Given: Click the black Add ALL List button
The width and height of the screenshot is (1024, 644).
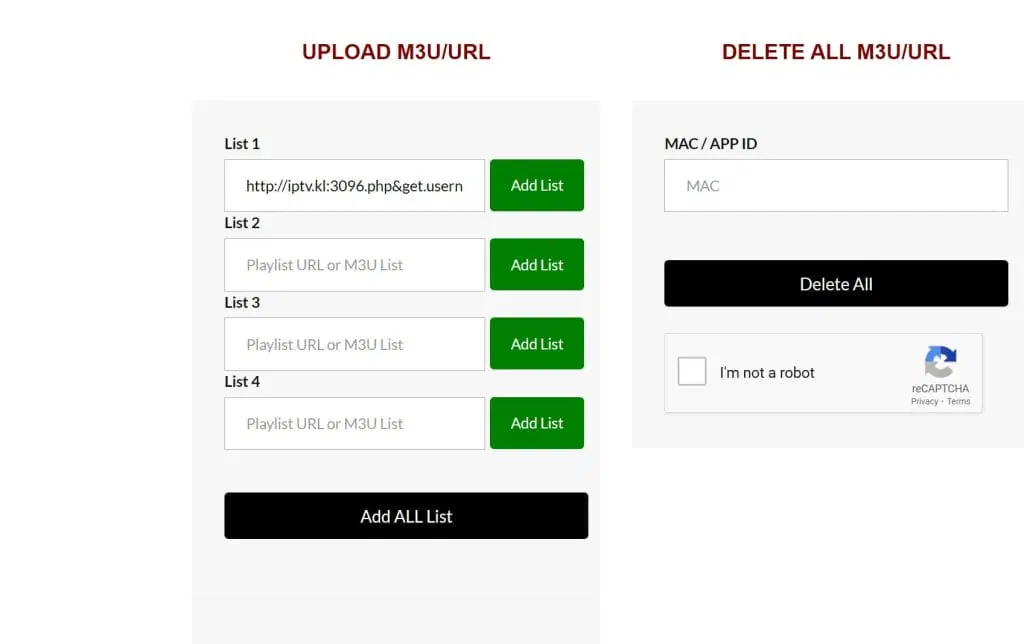Looking at the screenshot, I should (x=406, y=516).
